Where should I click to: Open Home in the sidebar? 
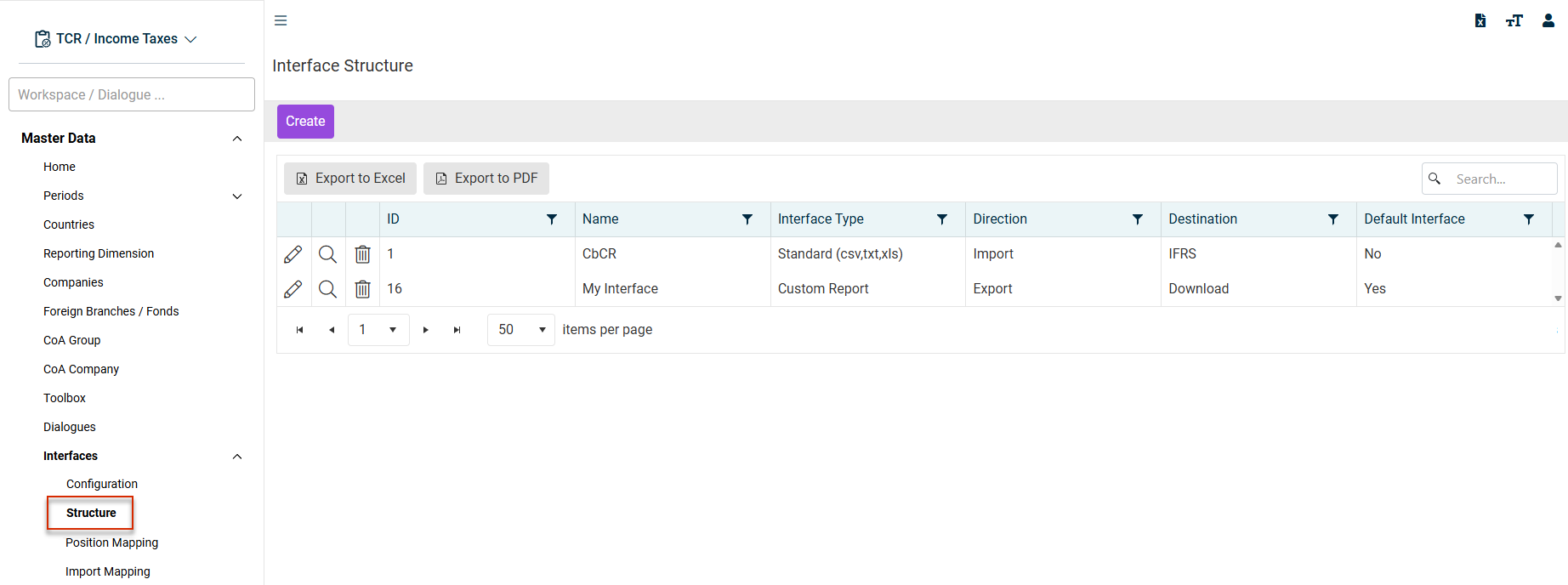(60, 167)
